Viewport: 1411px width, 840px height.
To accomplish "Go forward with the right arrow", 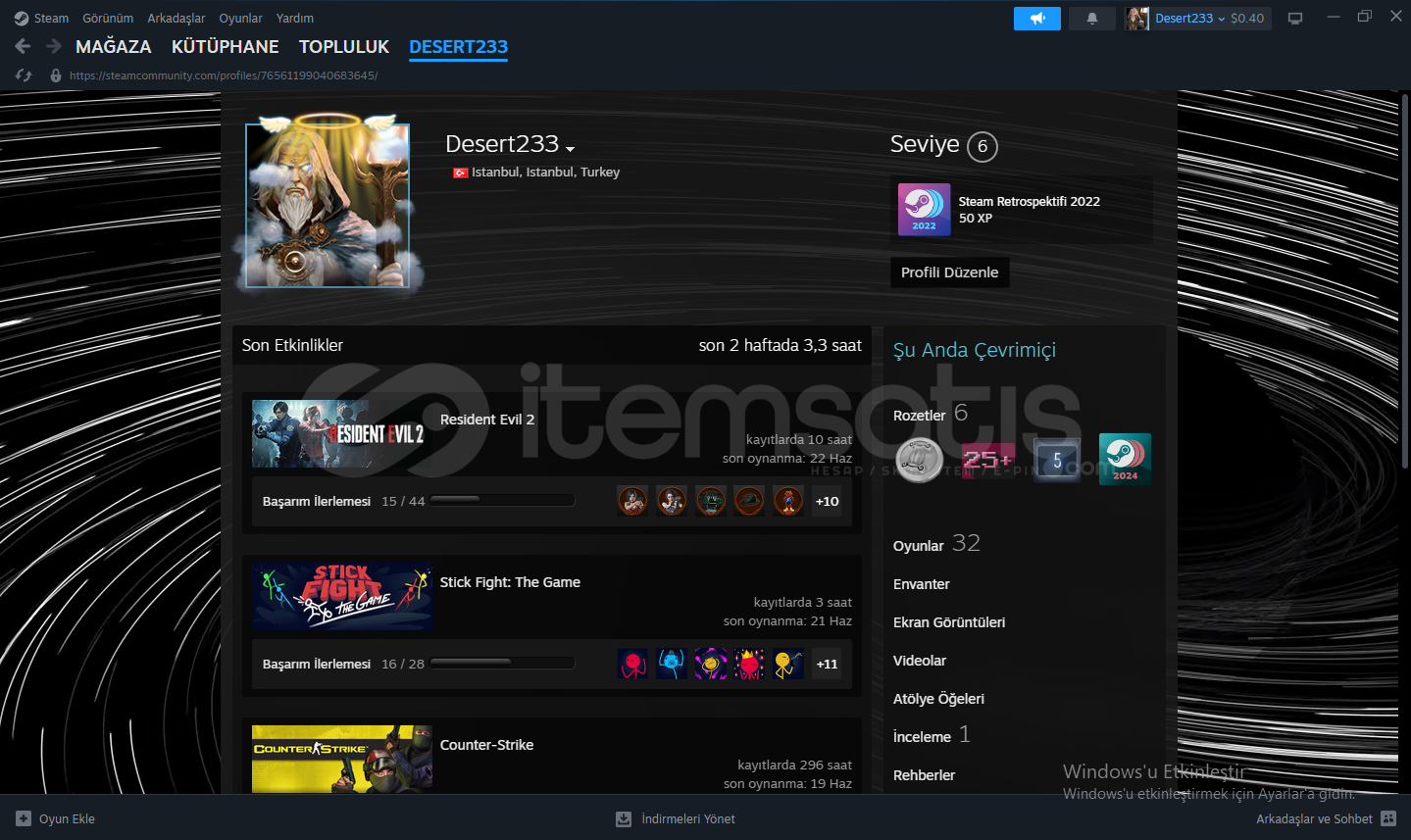I will click(54, 46).
